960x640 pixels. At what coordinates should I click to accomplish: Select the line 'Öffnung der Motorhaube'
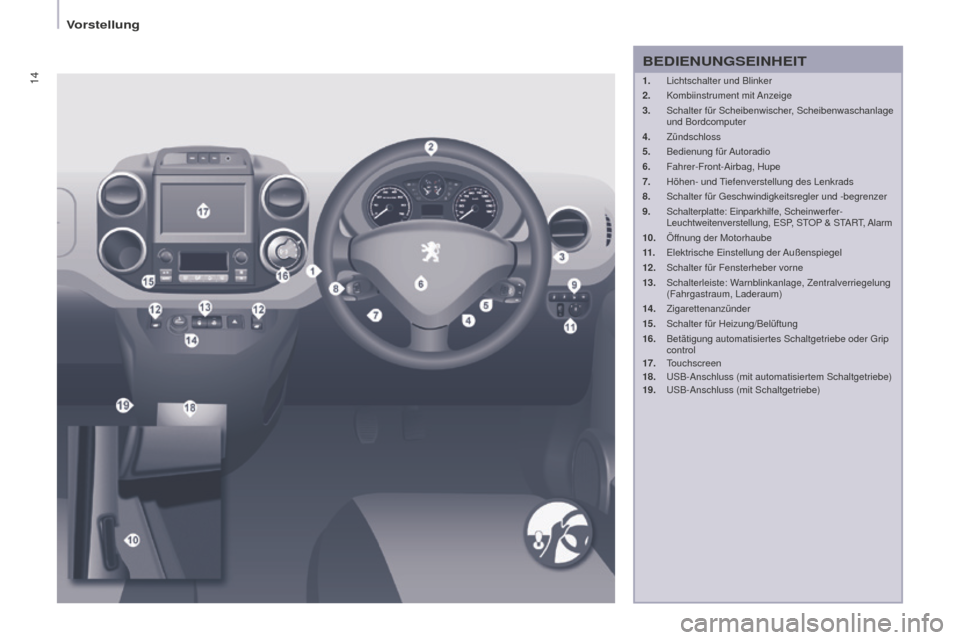[x=719, y=238]
